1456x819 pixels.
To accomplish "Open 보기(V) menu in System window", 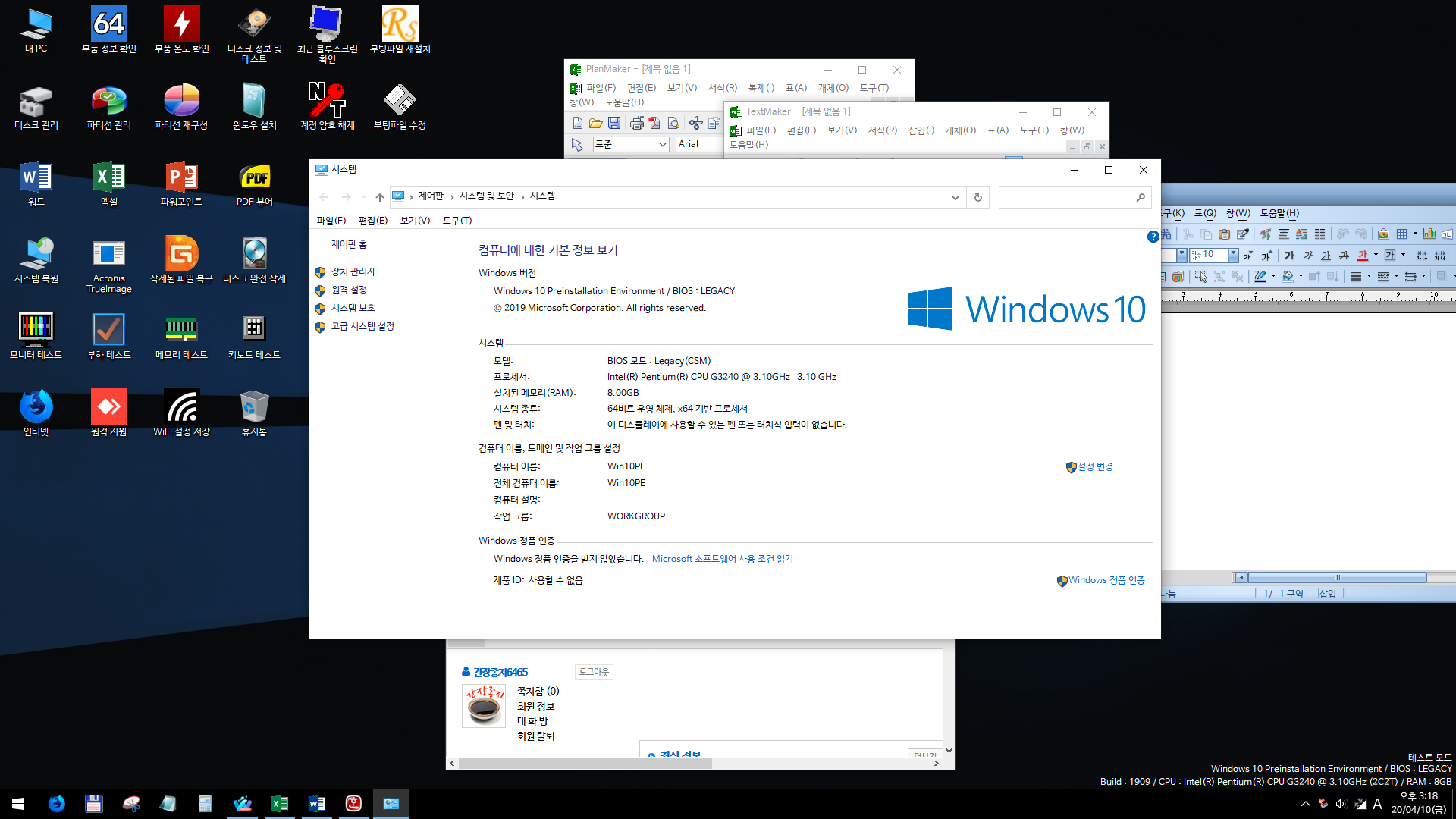I will click(x=415, y=221).
